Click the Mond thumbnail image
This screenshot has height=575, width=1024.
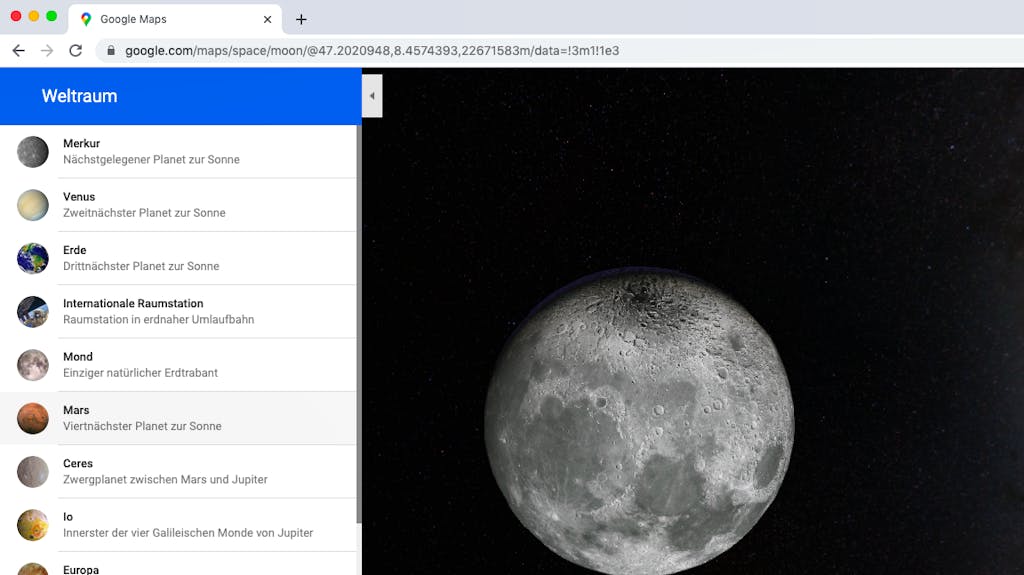pyautogui.click(x=33, y=365)
